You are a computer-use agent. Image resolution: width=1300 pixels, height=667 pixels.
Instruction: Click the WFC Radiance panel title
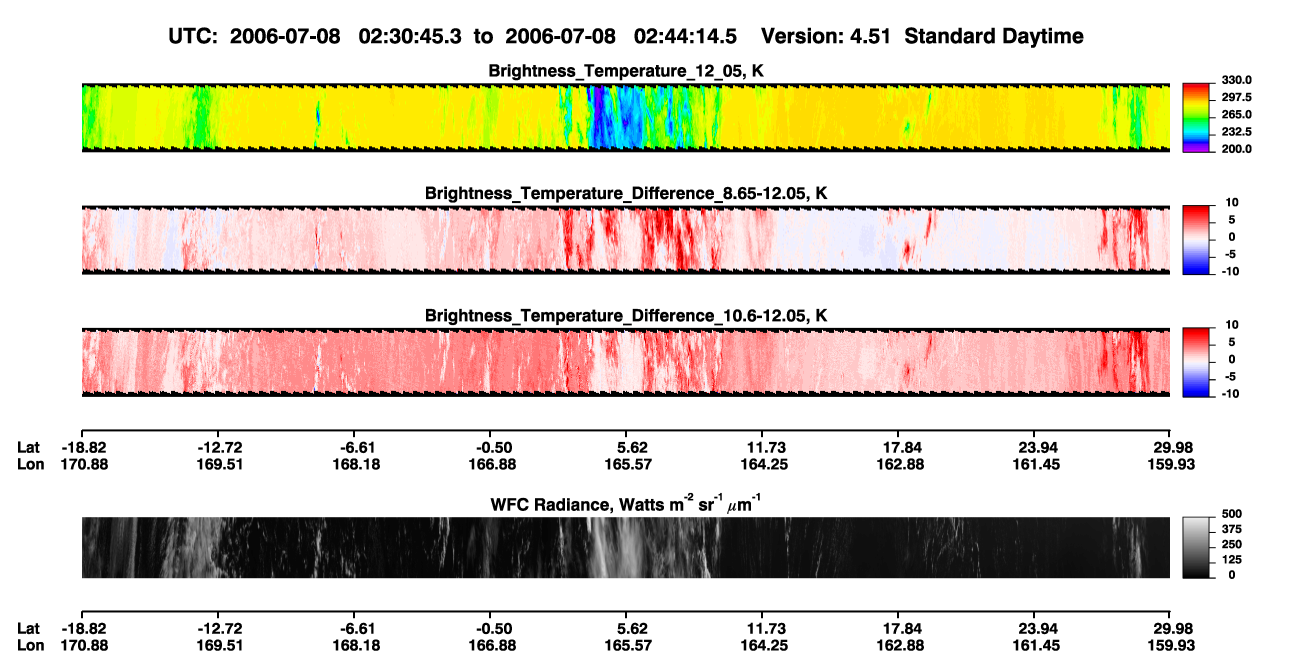click(x=626, y=503)
